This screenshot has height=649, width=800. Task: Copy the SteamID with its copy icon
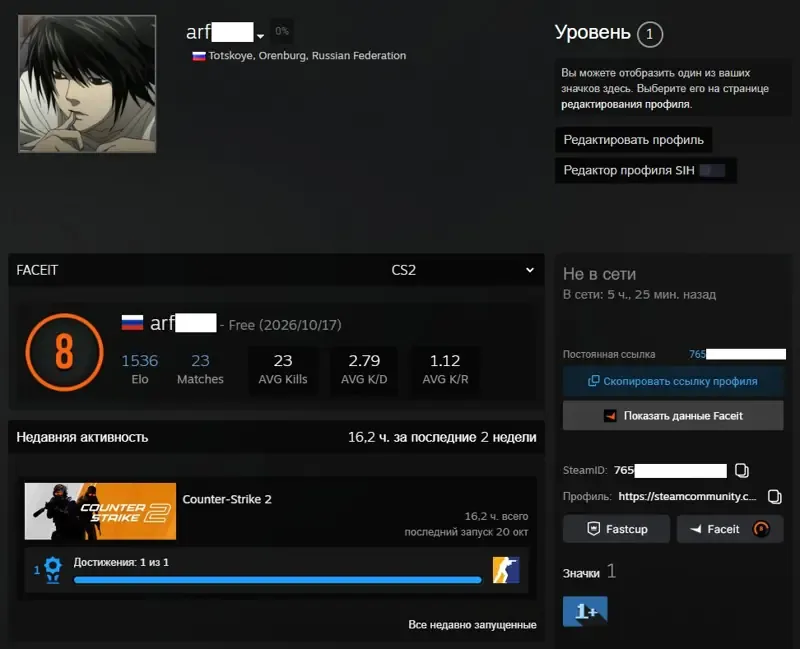pos(742,470)
